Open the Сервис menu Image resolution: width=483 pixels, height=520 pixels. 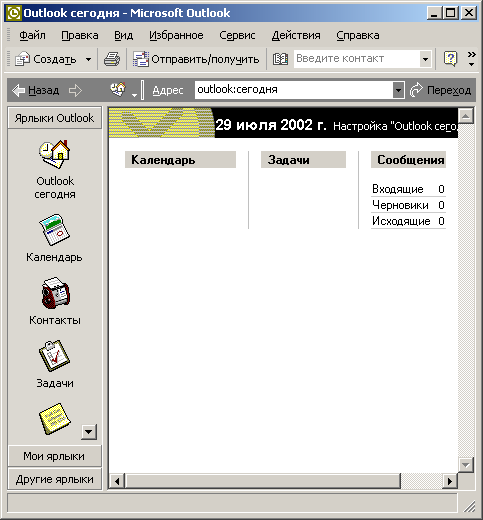[237, 35]
